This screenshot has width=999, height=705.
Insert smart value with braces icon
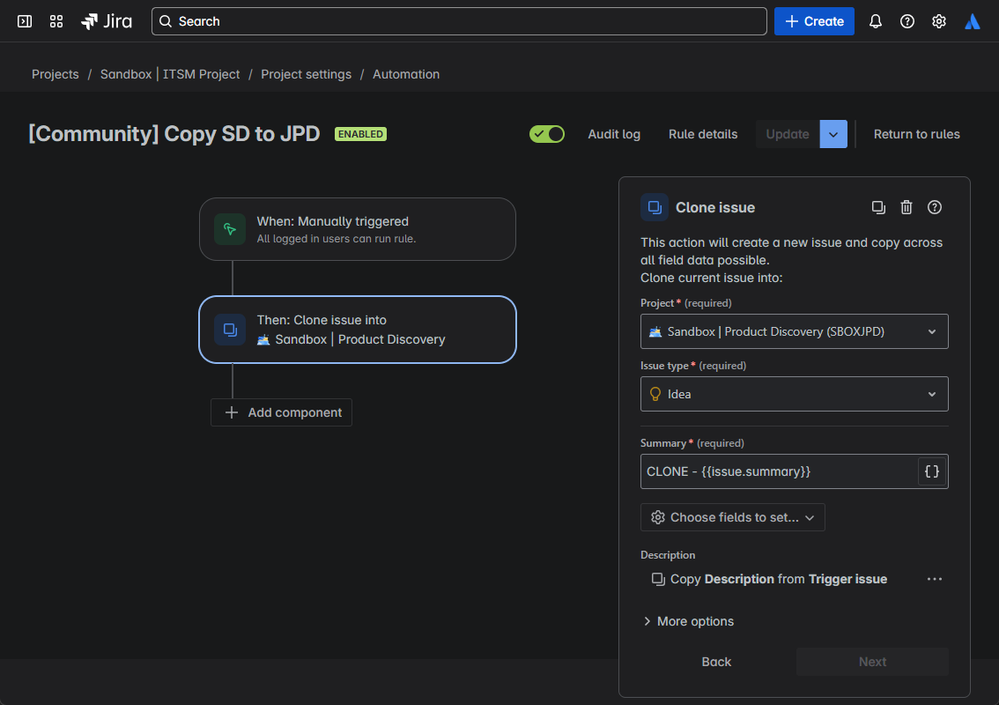(x=931, y=471)
